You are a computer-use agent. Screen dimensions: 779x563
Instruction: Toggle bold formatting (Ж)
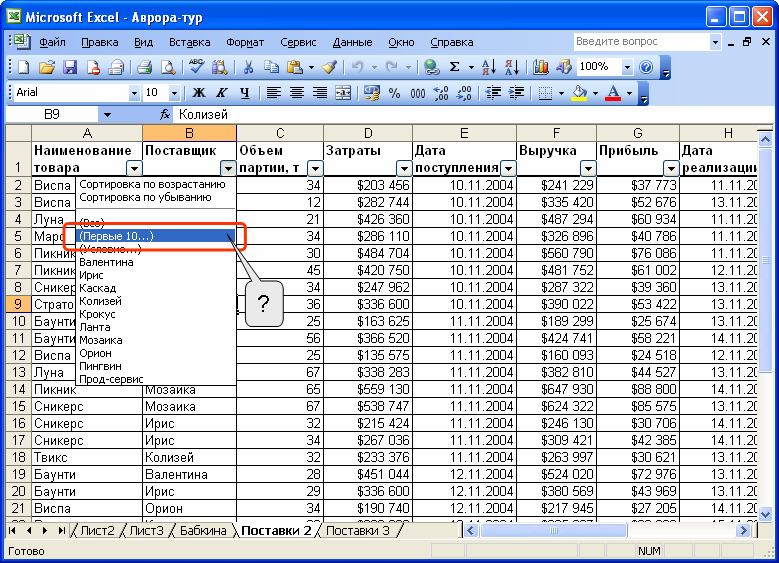198,93
